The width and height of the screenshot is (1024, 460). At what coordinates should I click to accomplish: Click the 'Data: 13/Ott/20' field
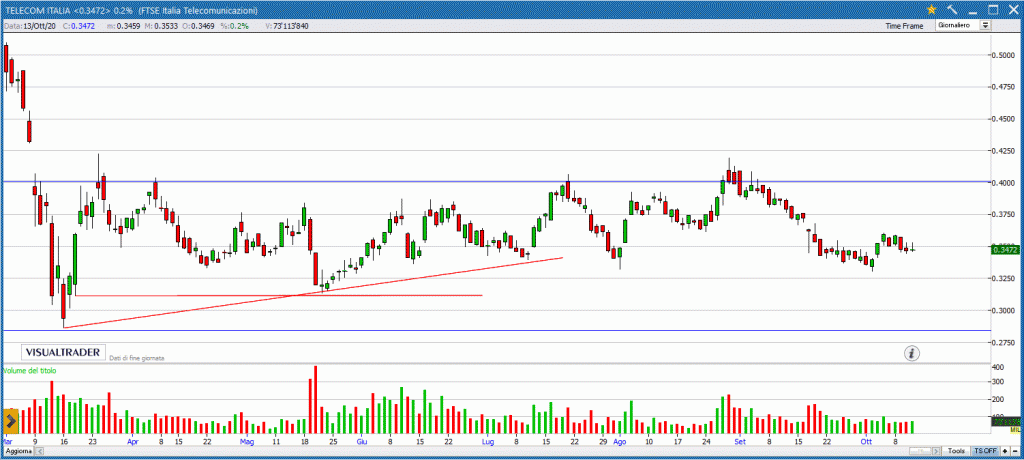(x=30, y=25)
